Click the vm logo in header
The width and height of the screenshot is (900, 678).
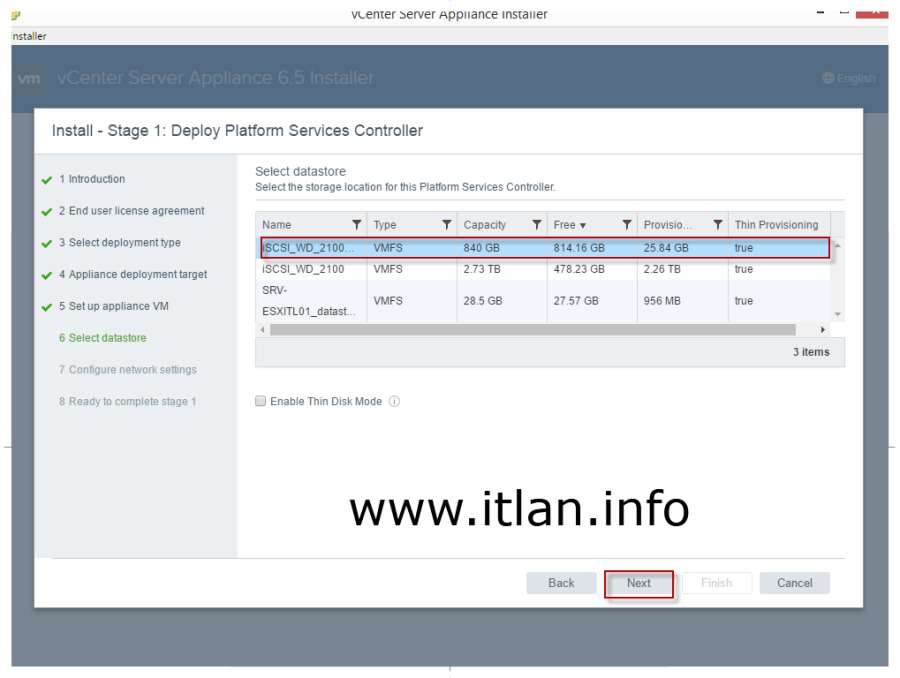30,78
